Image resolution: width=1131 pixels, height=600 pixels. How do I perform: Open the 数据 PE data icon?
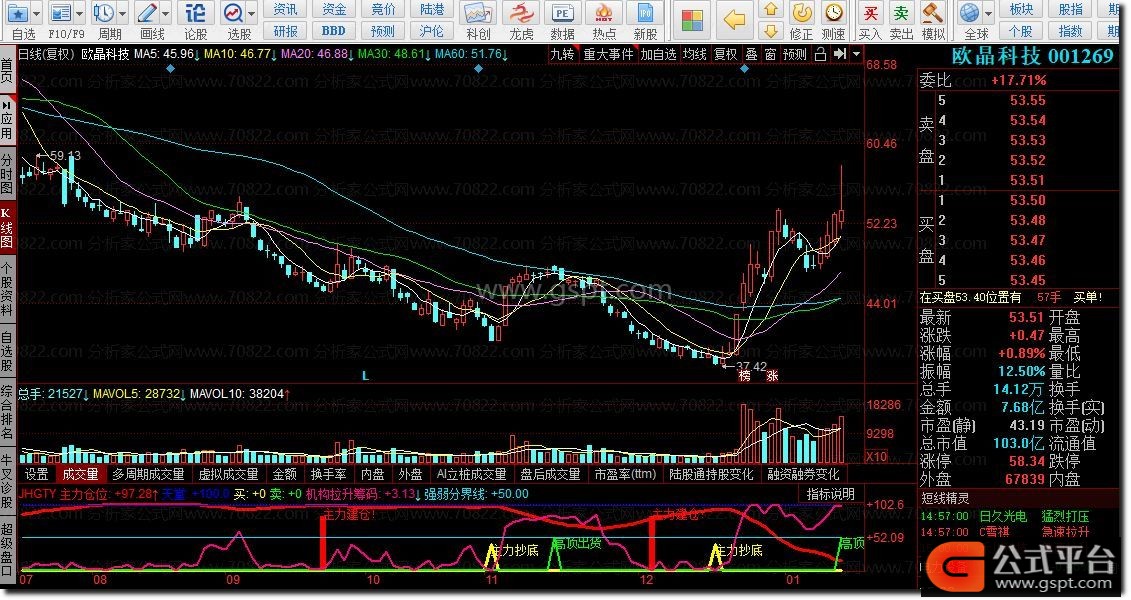pyautogui.click(x=562, y=14)
